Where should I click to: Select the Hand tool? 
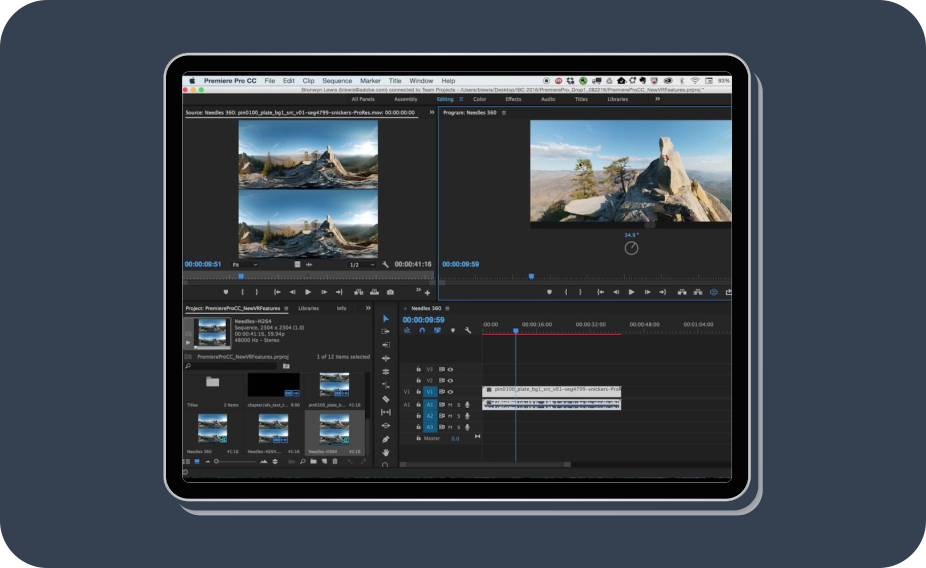[386, 452]
